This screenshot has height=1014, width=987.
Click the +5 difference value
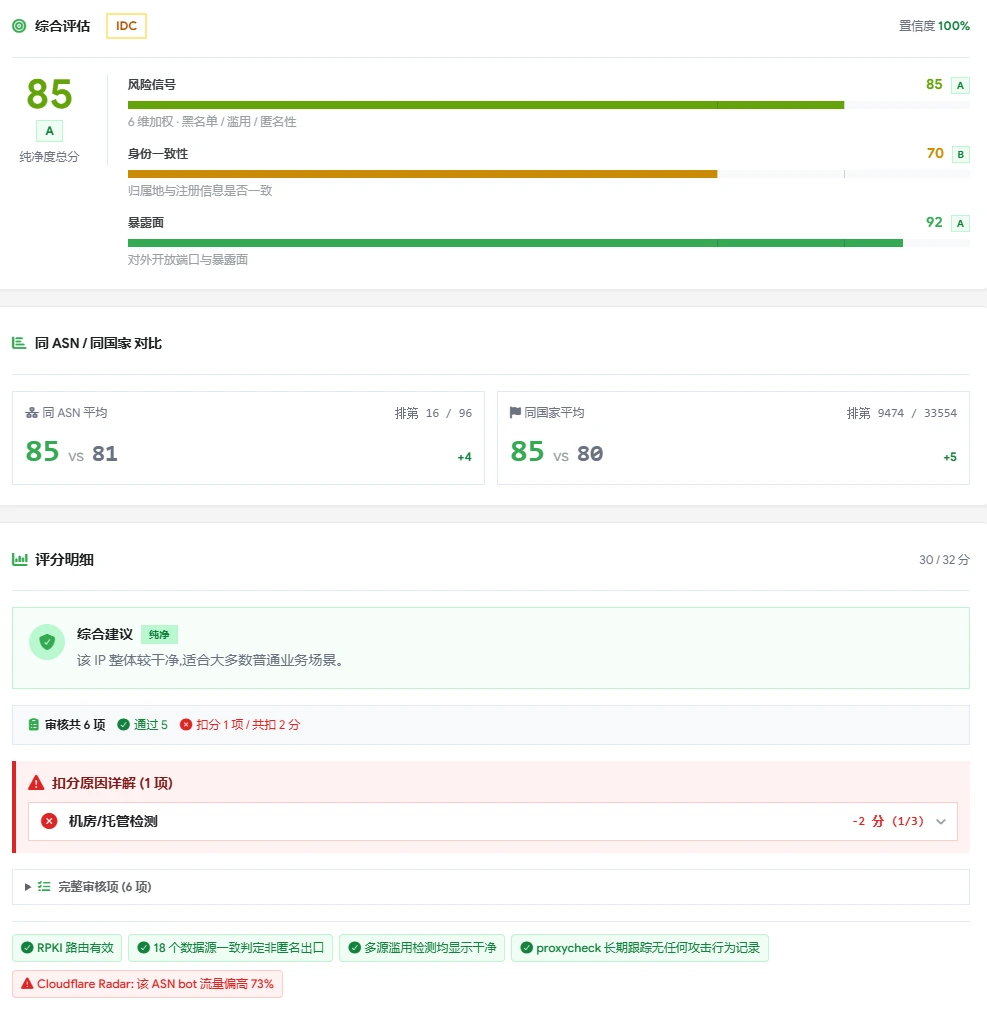[x=949, y=457]
